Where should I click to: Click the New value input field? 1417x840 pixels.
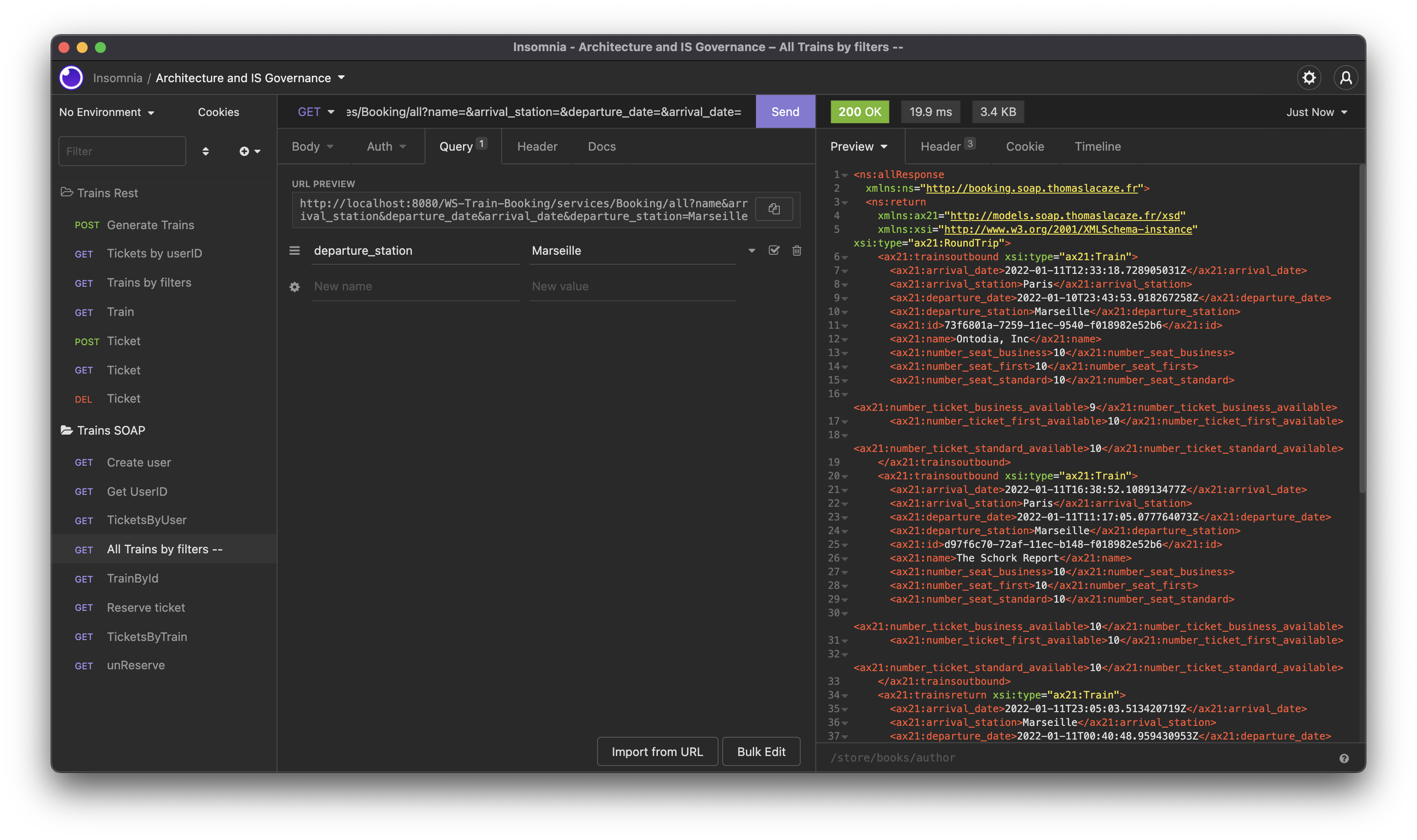click(x=632, y=286)
